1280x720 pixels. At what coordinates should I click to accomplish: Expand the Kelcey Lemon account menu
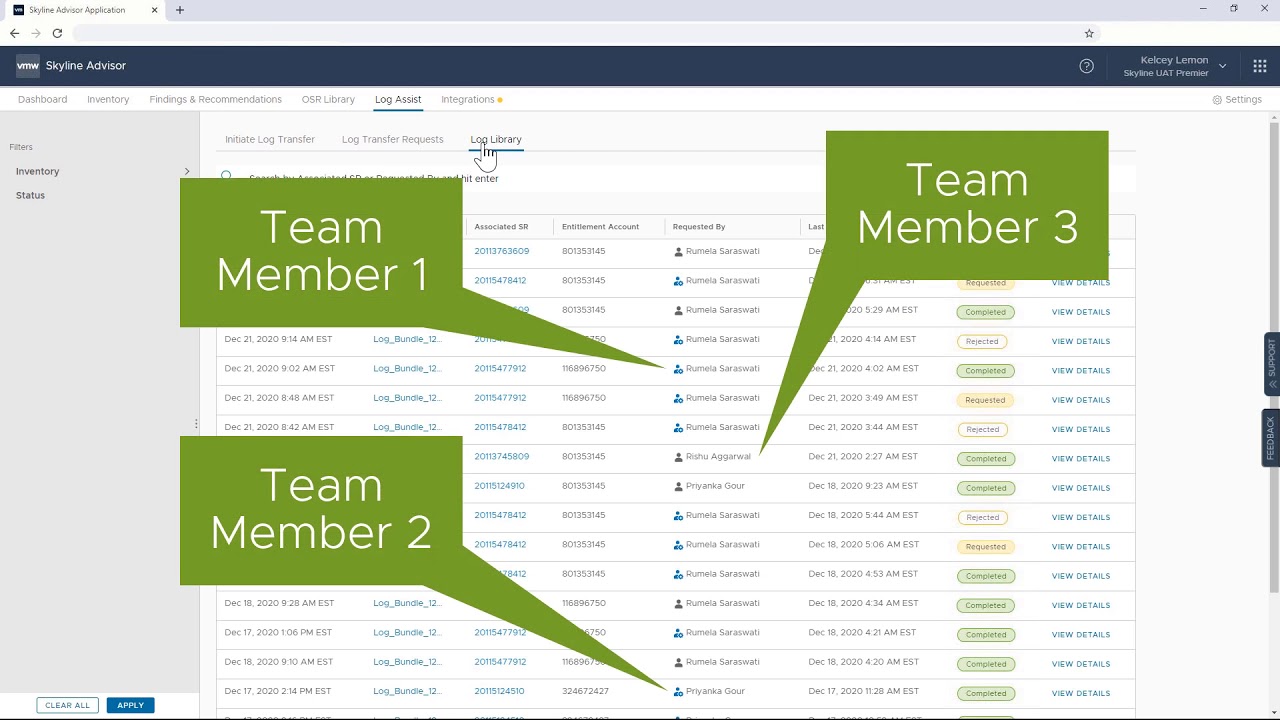pyautogui.click(x=1222, y=66)
